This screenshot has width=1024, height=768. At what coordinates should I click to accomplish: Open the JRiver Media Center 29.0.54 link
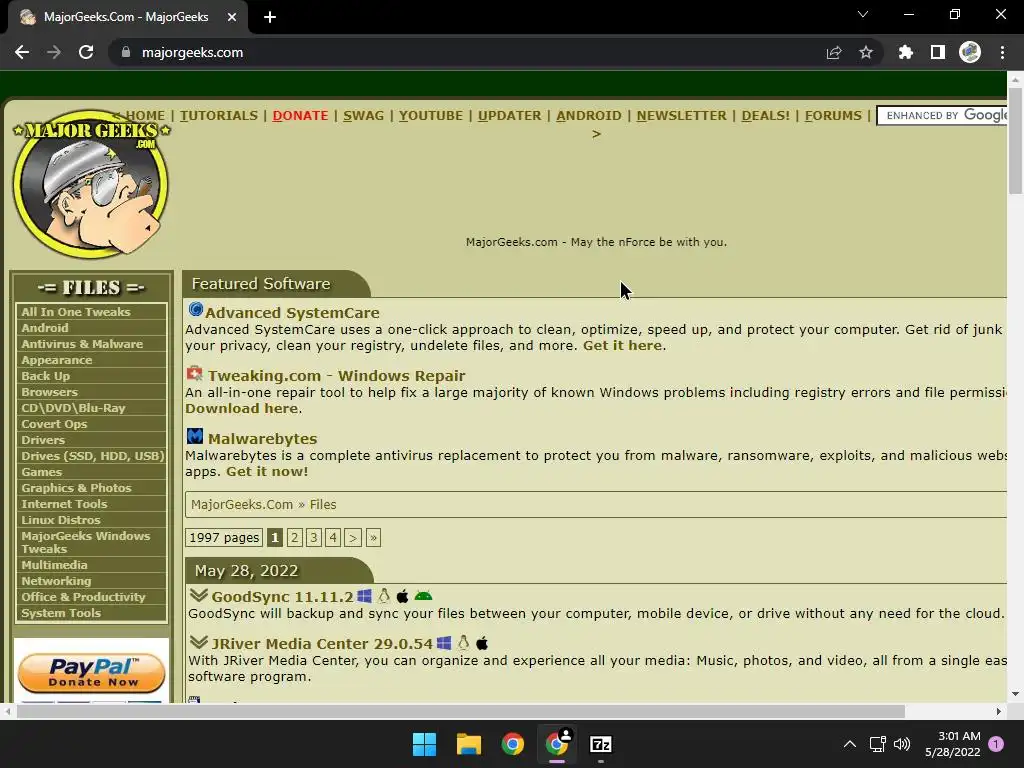322,644
